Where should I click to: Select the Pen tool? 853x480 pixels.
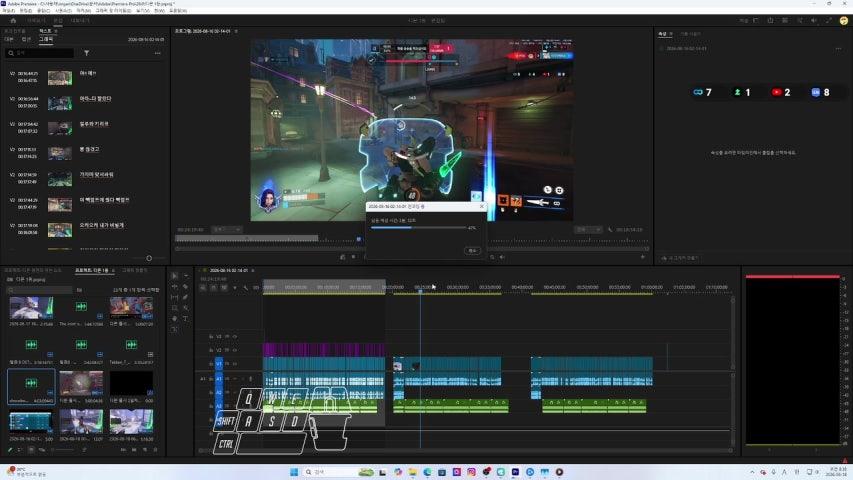pos(186,297)
